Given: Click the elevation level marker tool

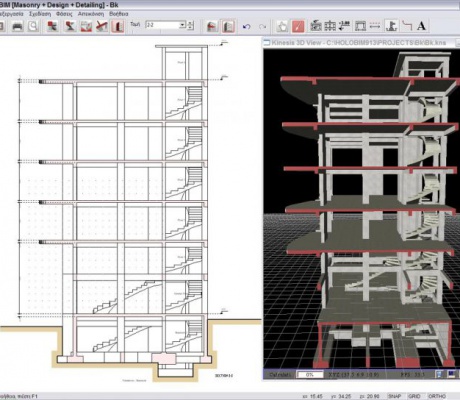Looking at the screenshot, I should (344, 26).
